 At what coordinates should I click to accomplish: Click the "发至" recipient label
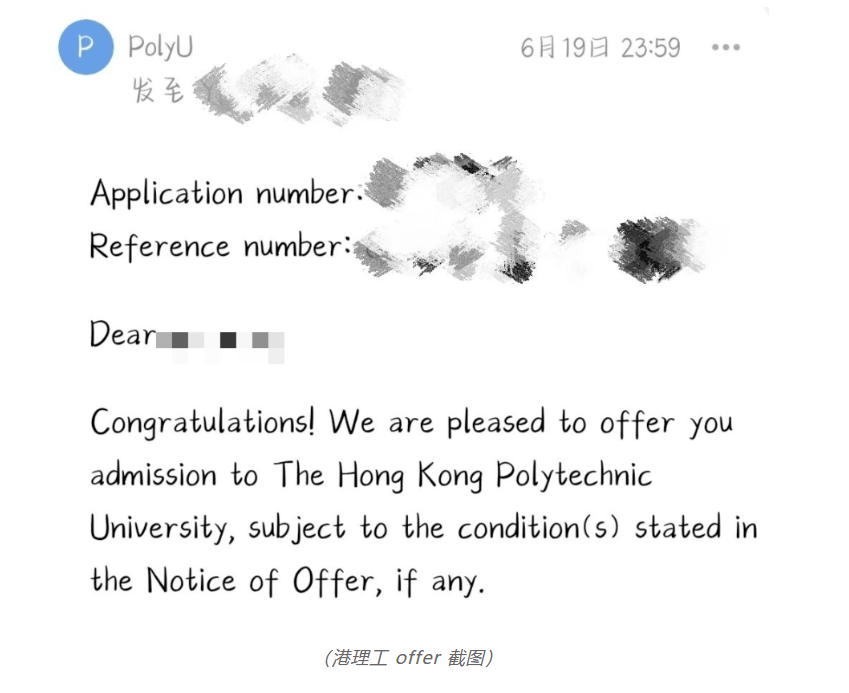pos(157,91)
